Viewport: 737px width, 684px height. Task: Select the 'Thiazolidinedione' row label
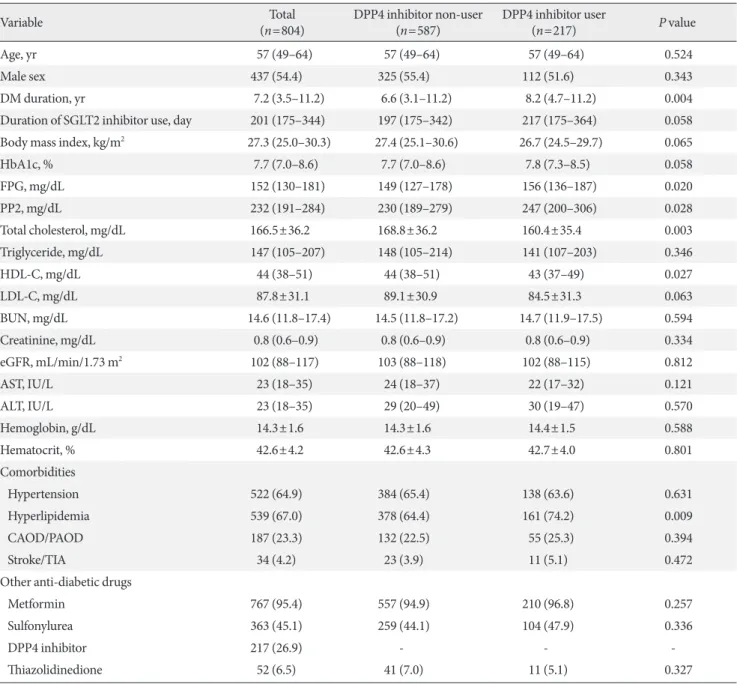tap(55, 670)
